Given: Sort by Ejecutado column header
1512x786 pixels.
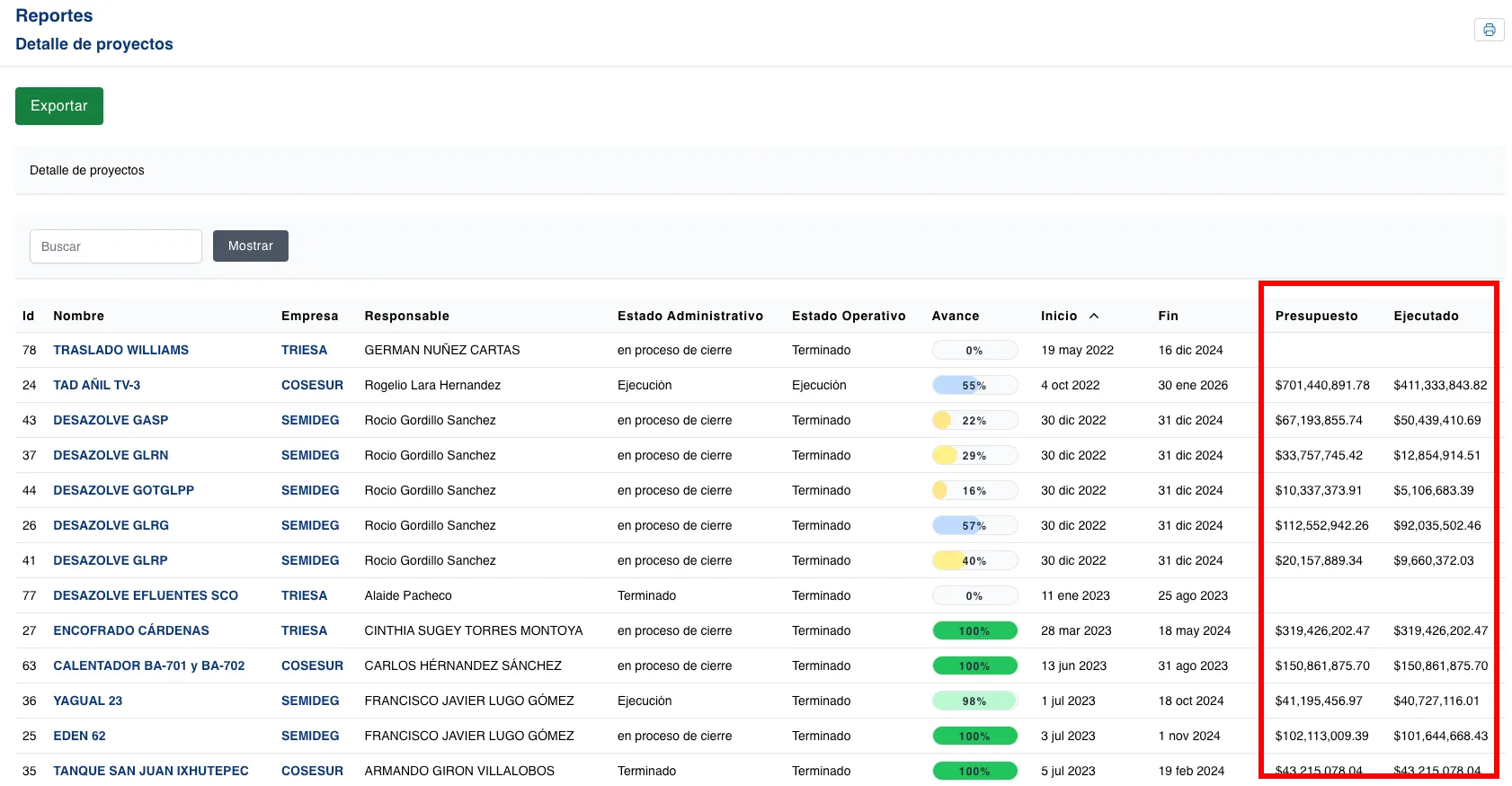Looking at the screenshot, I should coord(1426,316).
